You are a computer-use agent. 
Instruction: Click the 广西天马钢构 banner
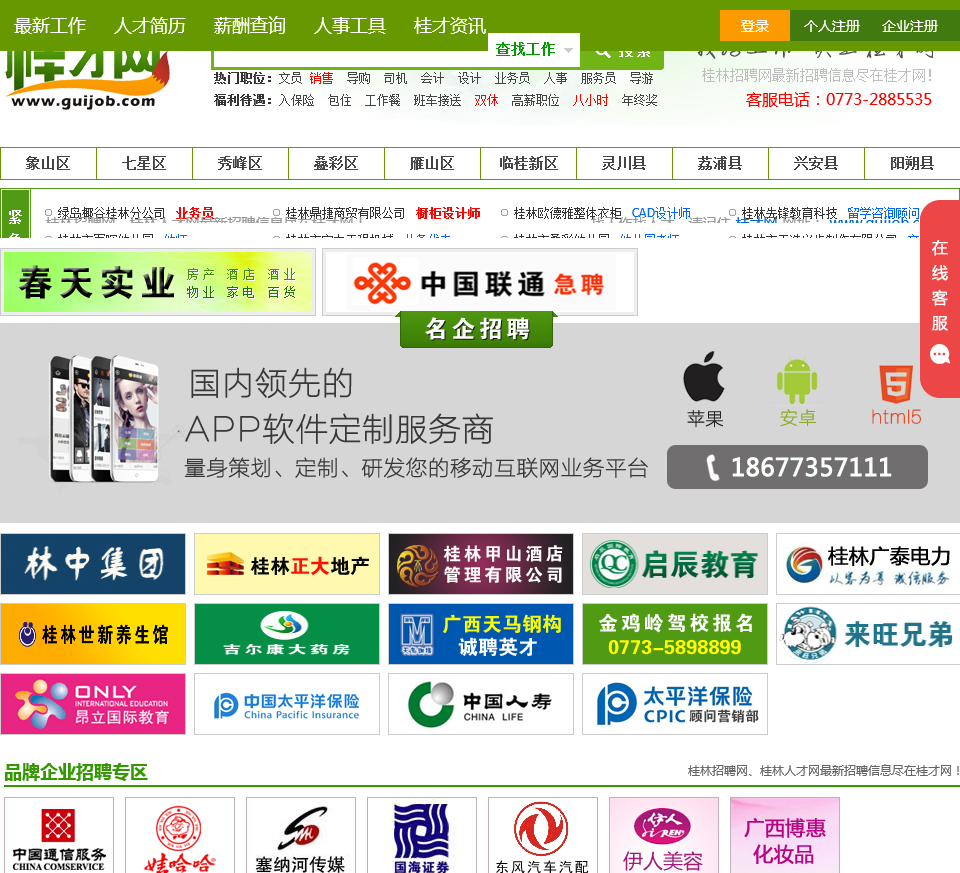tap(481, 634)
